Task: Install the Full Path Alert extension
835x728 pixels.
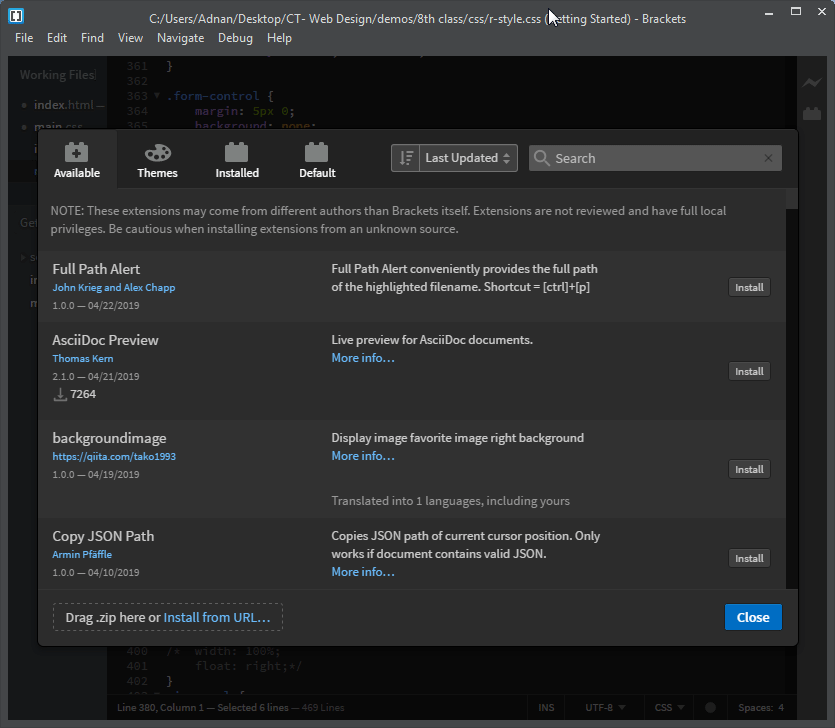Action: (x=749, y=288)
